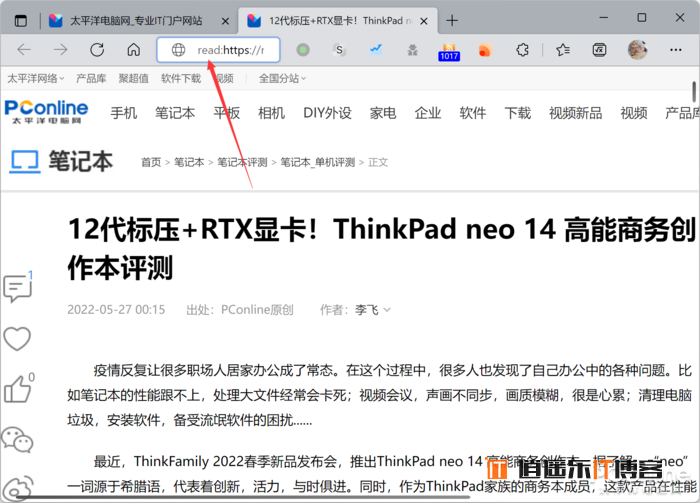Image resolution: width=700 pixels, height=503 pixels.
Task: Favorite article with heart icon
Action: click(17, 339)
